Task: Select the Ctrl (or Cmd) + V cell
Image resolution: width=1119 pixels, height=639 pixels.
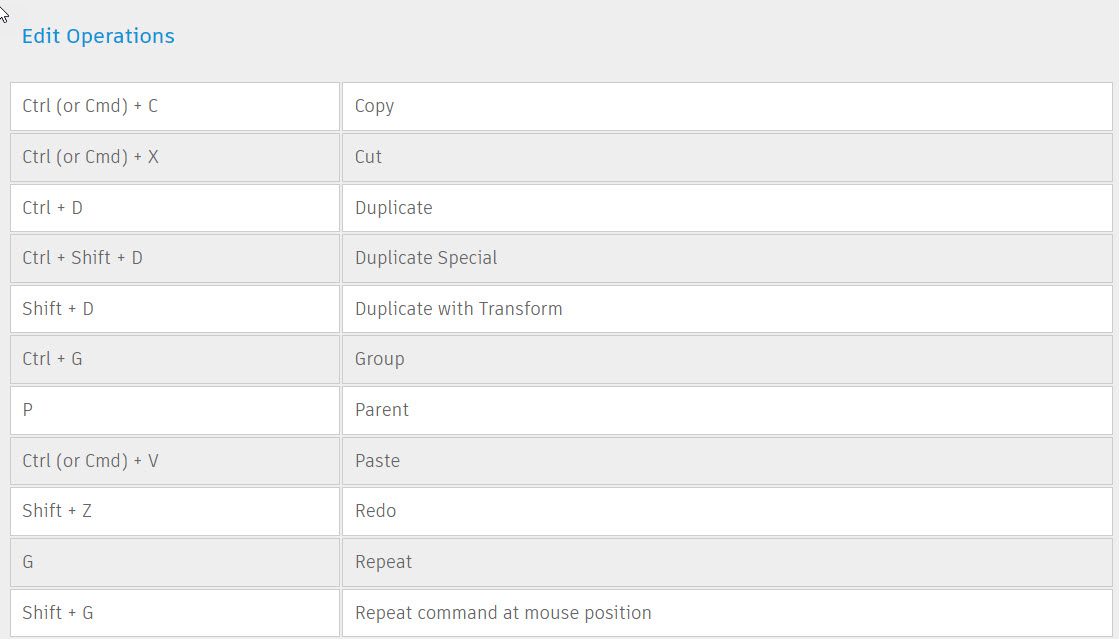Action: pos(175,461)
